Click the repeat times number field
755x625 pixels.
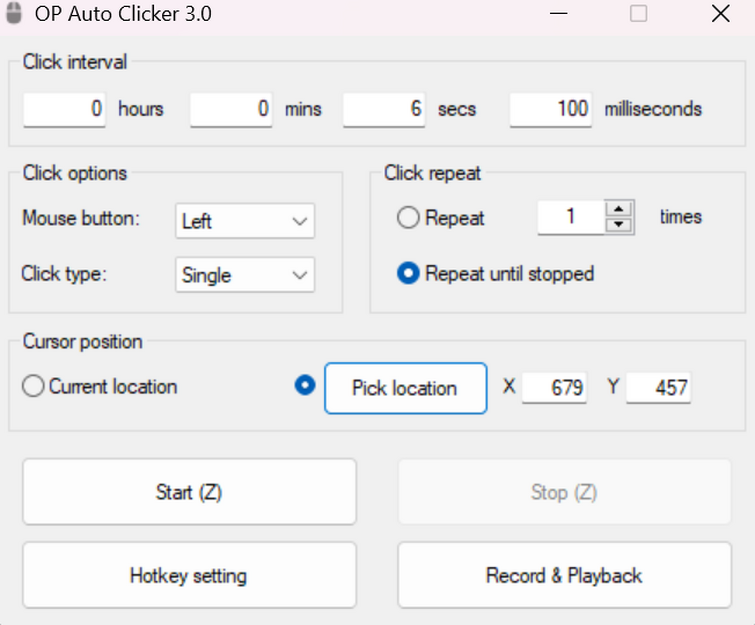571,216
